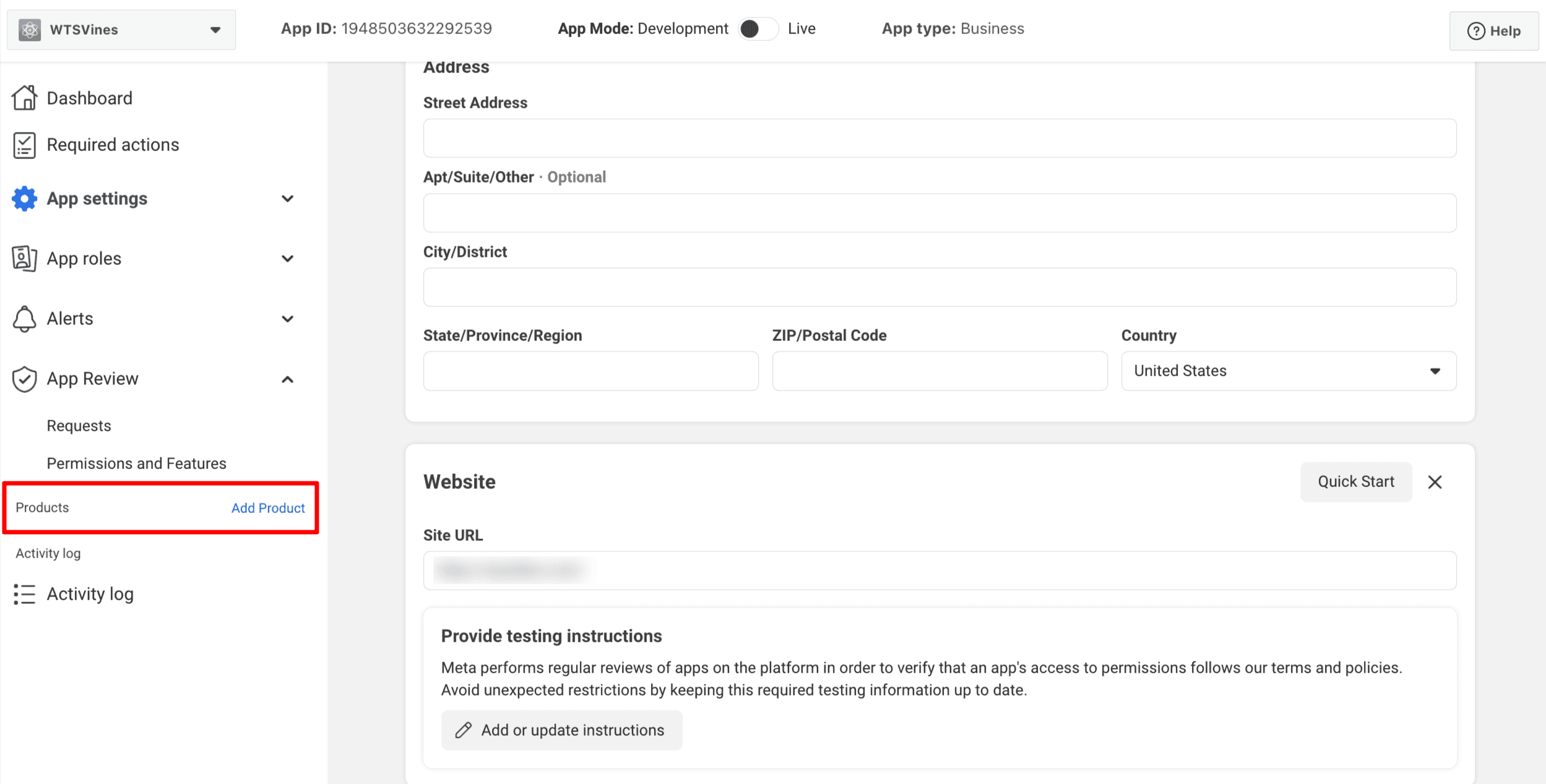Open Requests under App Review
Viewport: 1546px width, 784px height.
tap(79, 426)
